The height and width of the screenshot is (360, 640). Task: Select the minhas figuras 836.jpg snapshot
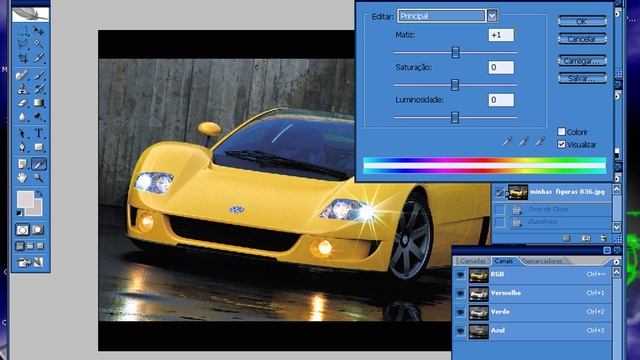(x=552, y=192)
